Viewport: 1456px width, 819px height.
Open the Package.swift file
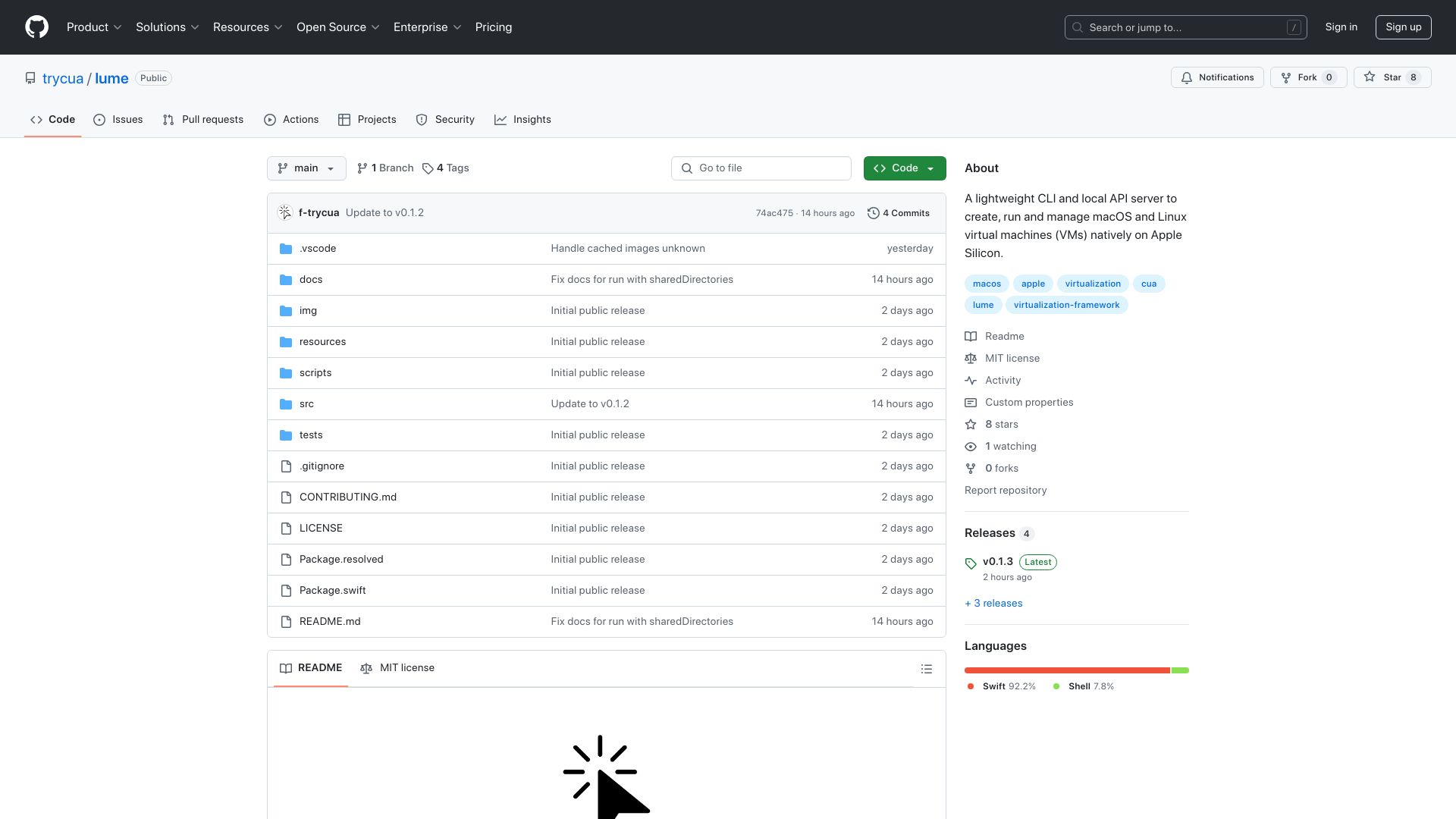click(x=332, y=591)
